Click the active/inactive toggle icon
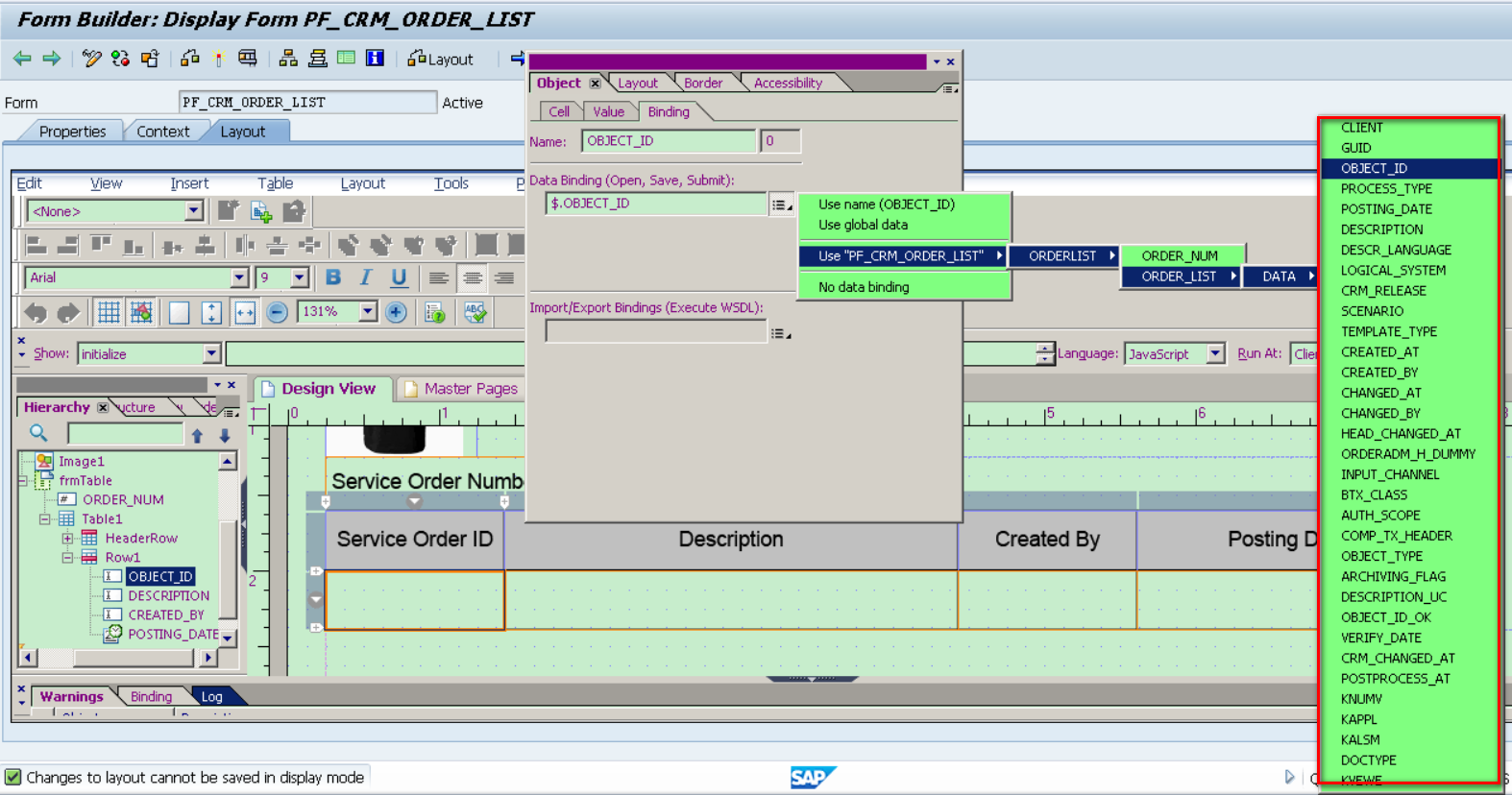Viewport: 1512px width, 795px height. tap(120, 59)
